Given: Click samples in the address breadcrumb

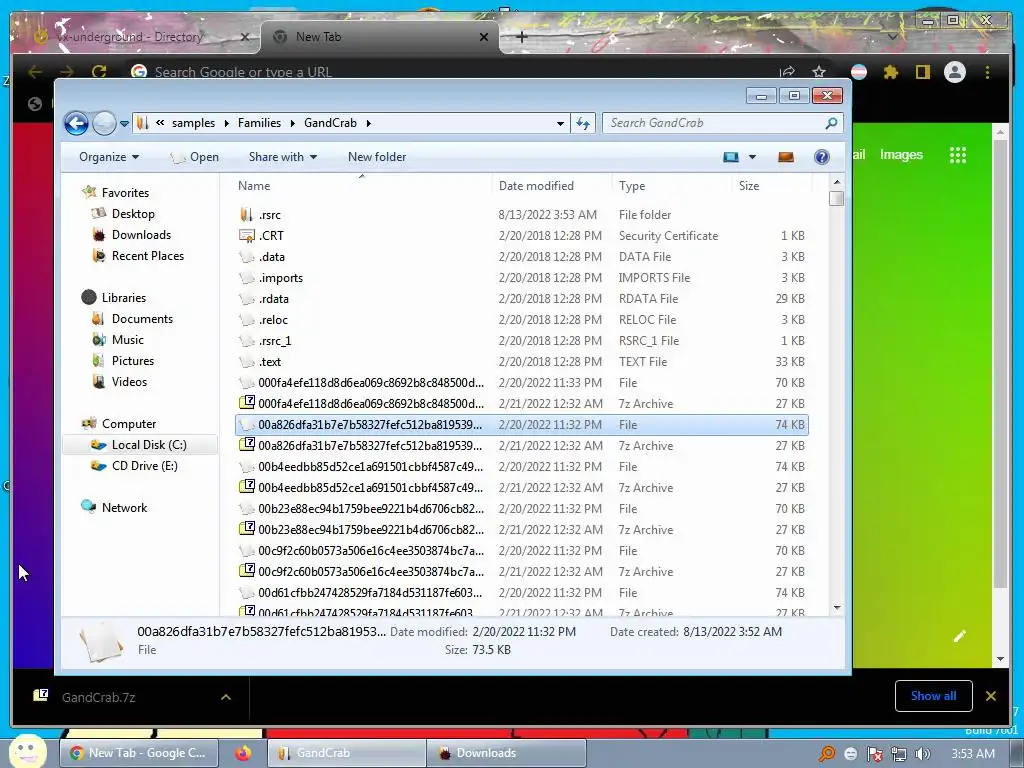Looking at the screenshot, I should click(x=193, y=123).
